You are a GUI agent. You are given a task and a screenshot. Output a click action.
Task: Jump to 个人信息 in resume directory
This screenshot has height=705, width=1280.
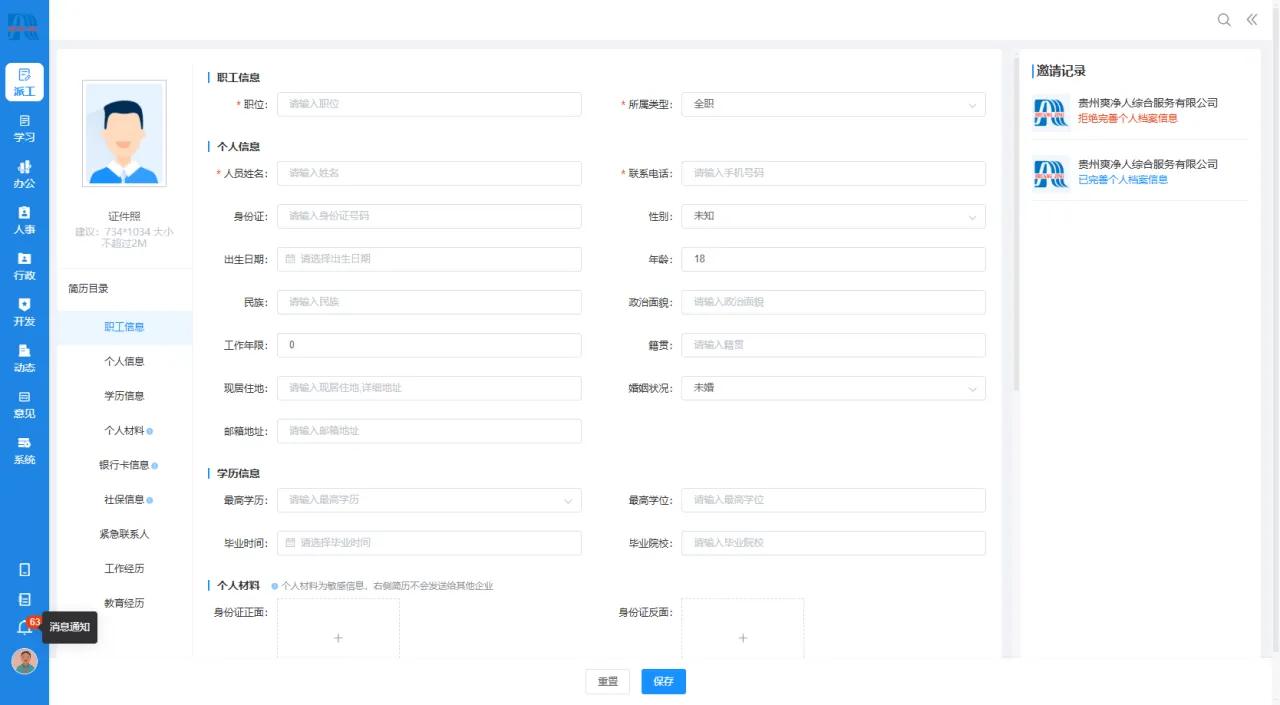point(124,361)
